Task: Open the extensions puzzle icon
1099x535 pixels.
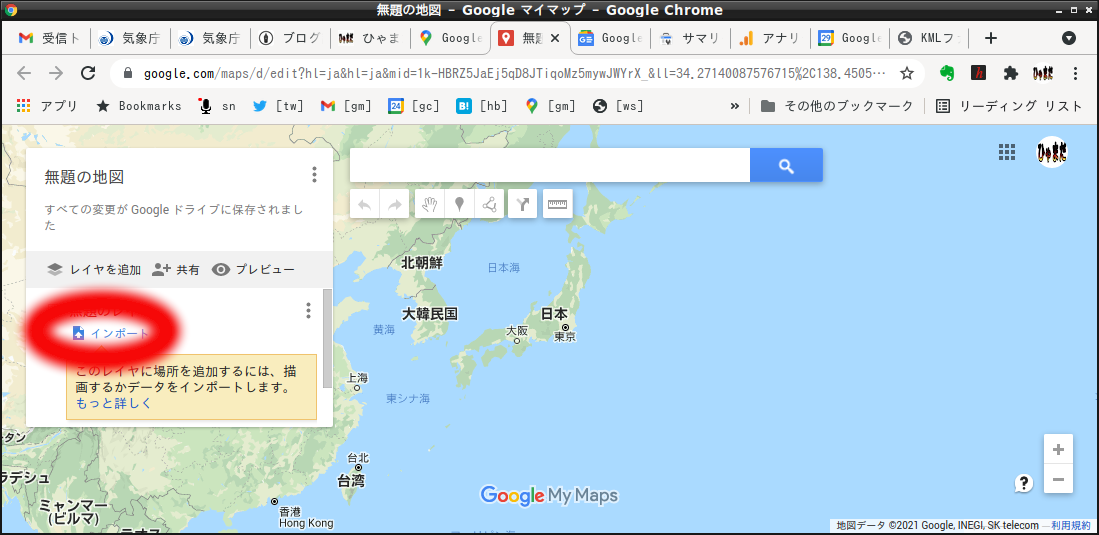Action: [x=1010, y=73]
